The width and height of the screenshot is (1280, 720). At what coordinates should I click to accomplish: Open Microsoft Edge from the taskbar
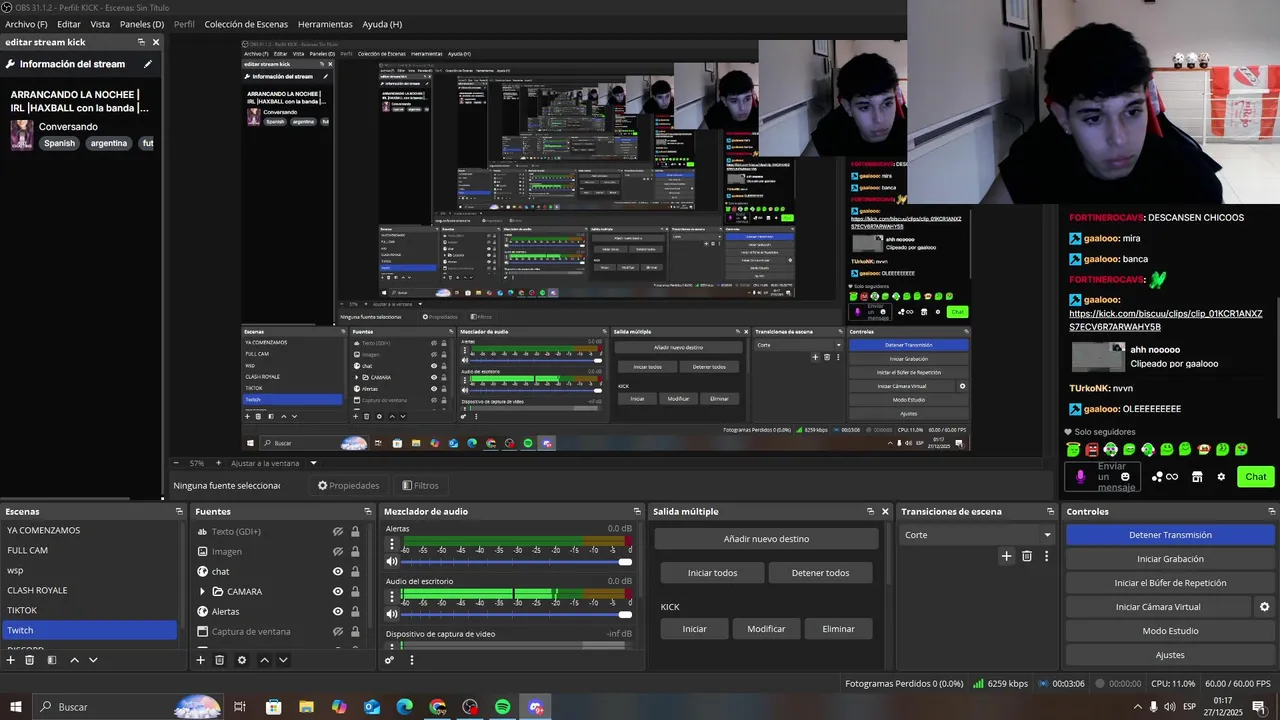coord(405,707)
